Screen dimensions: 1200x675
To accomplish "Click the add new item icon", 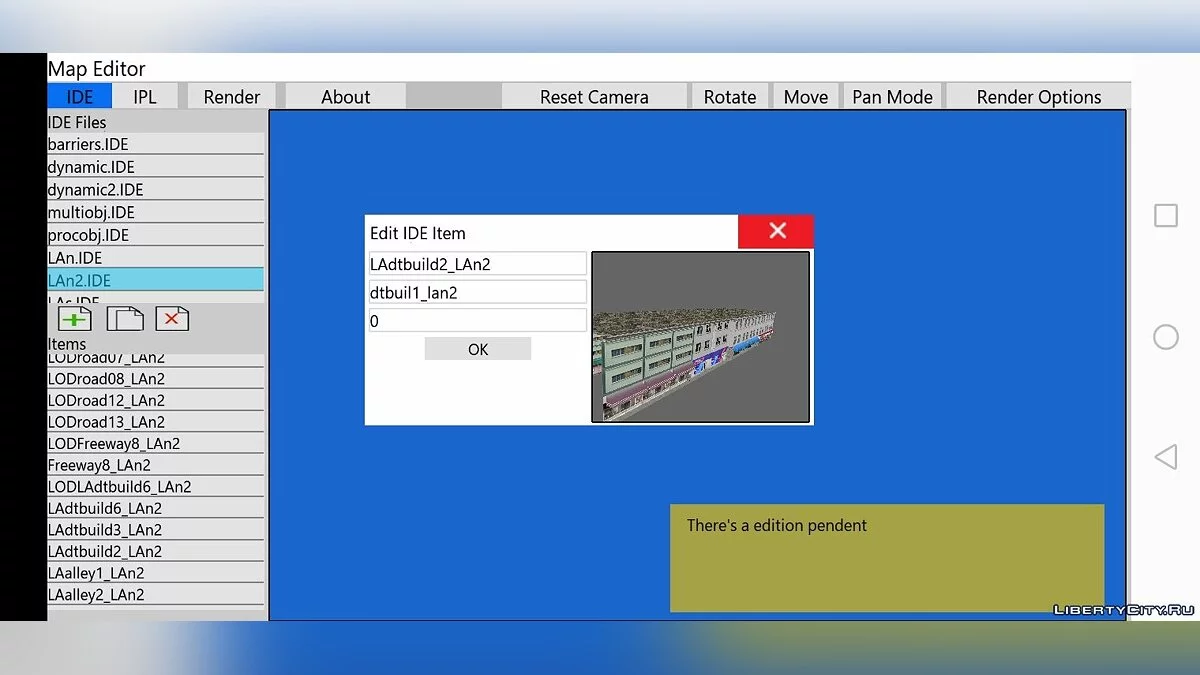I will [x=75, y=319].
